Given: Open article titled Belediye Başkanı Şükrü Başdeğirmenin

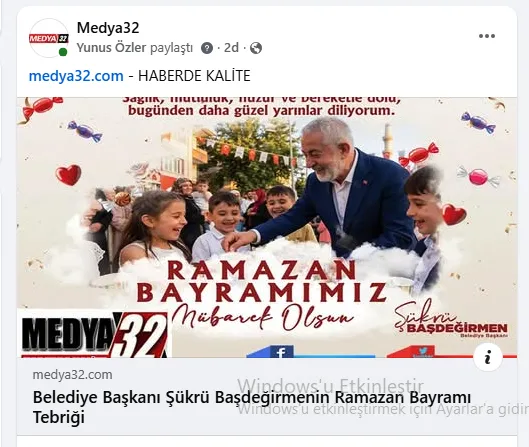Looking at the screenshot, I should (x=252, y=407).
